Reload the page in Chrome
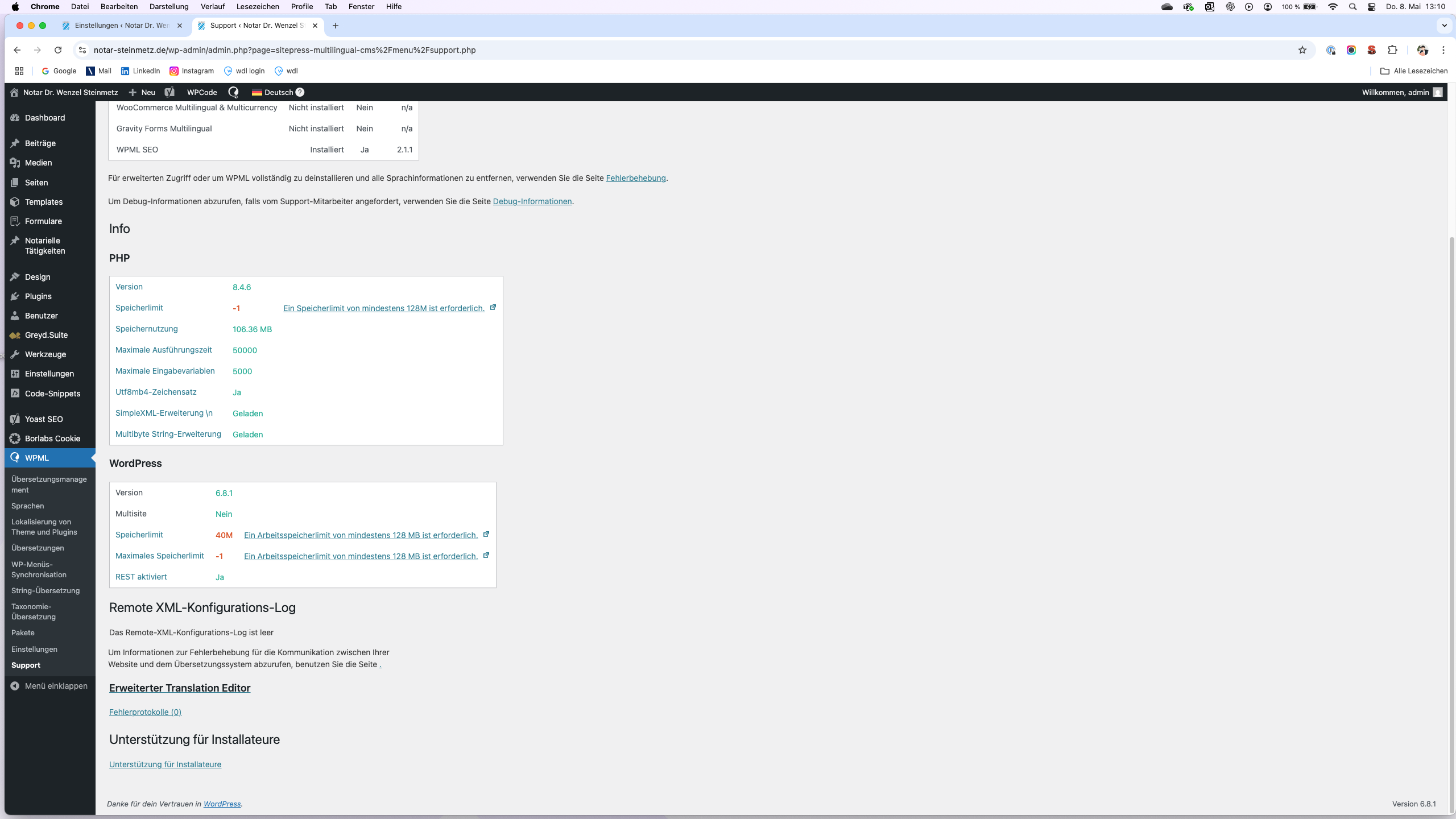Image resolution: width=1456 pixels, height=819 pixels. 57,50
